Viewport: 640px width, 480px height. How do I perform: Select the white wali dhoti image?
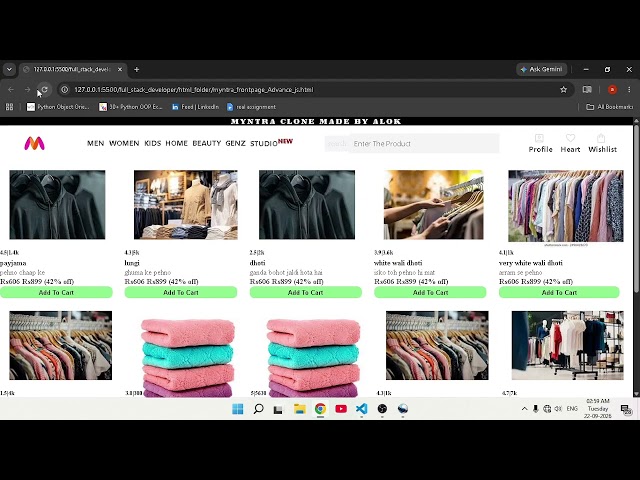click(433, 204)
